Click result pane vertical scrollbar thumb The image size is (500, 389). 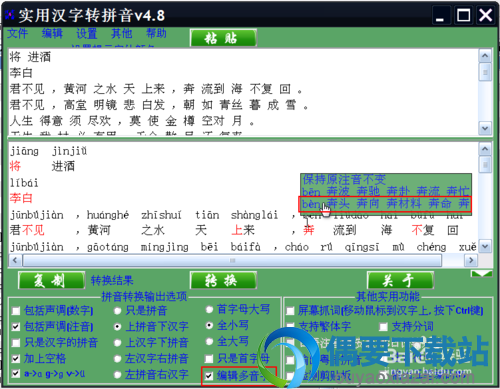[485, 165]
